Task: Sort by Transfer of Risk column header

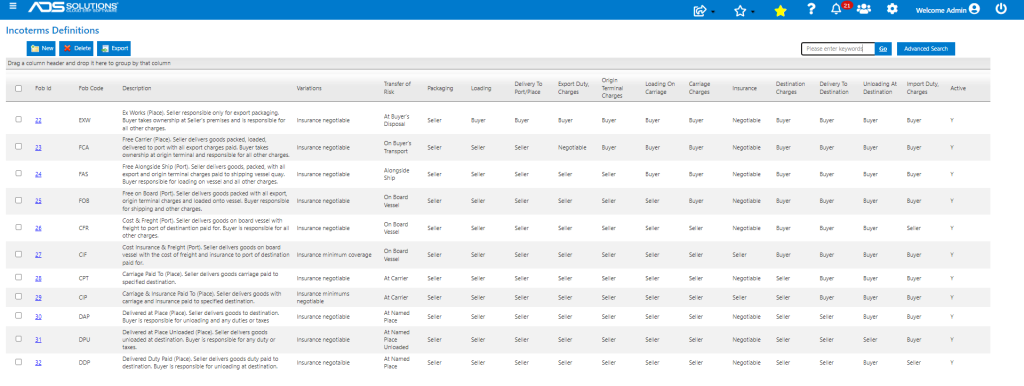Action: point(397,88)
